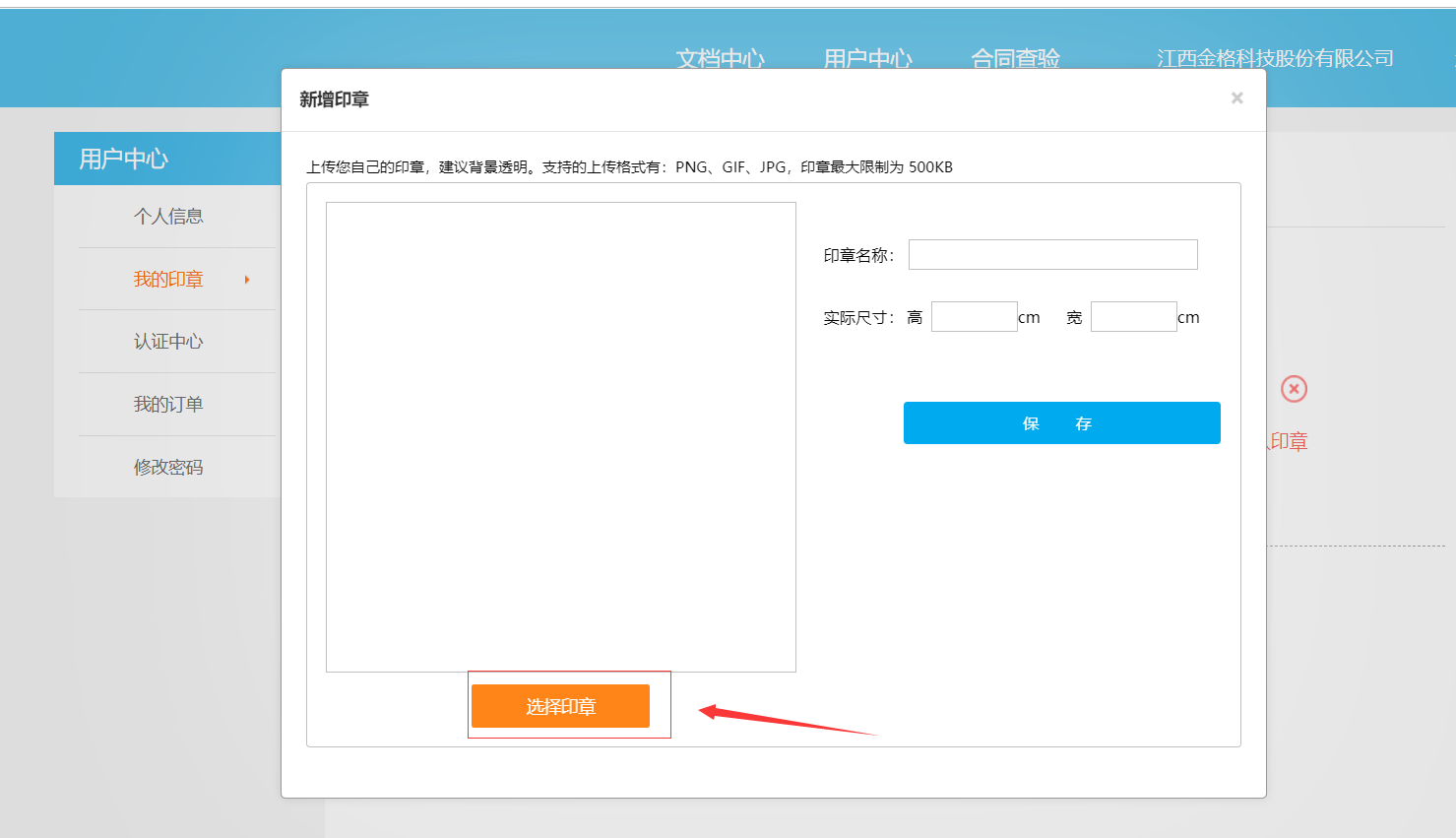
Task: Click the company name 江西金格科技股份有限公司
Action: 1275,58
